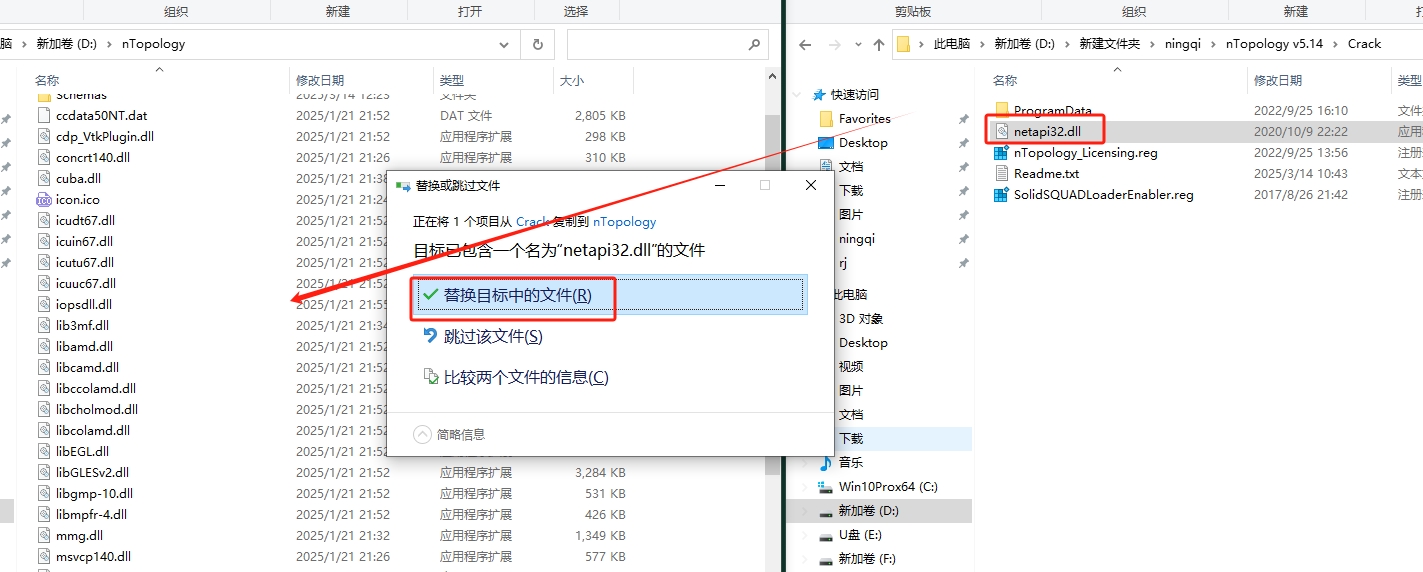
Task: Select the icuuc67.dll file name
Action: pyautogui.click(x=86, y=283)
